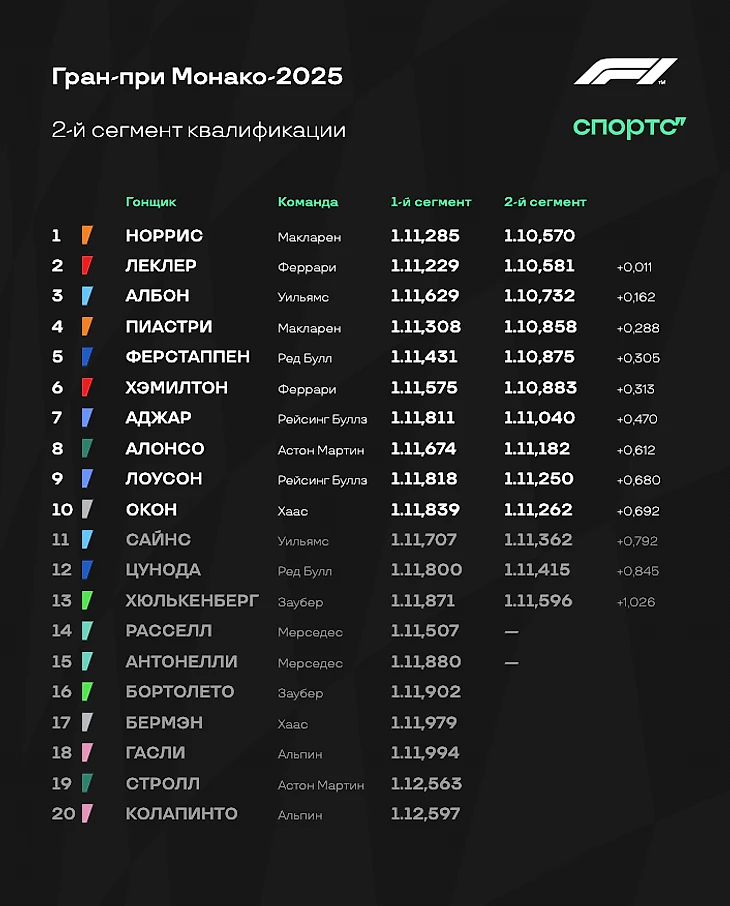The height and width of the screenshot is (906, 730).
Task: Select driver name ХЭМИЛТОН
Action: 176,387
